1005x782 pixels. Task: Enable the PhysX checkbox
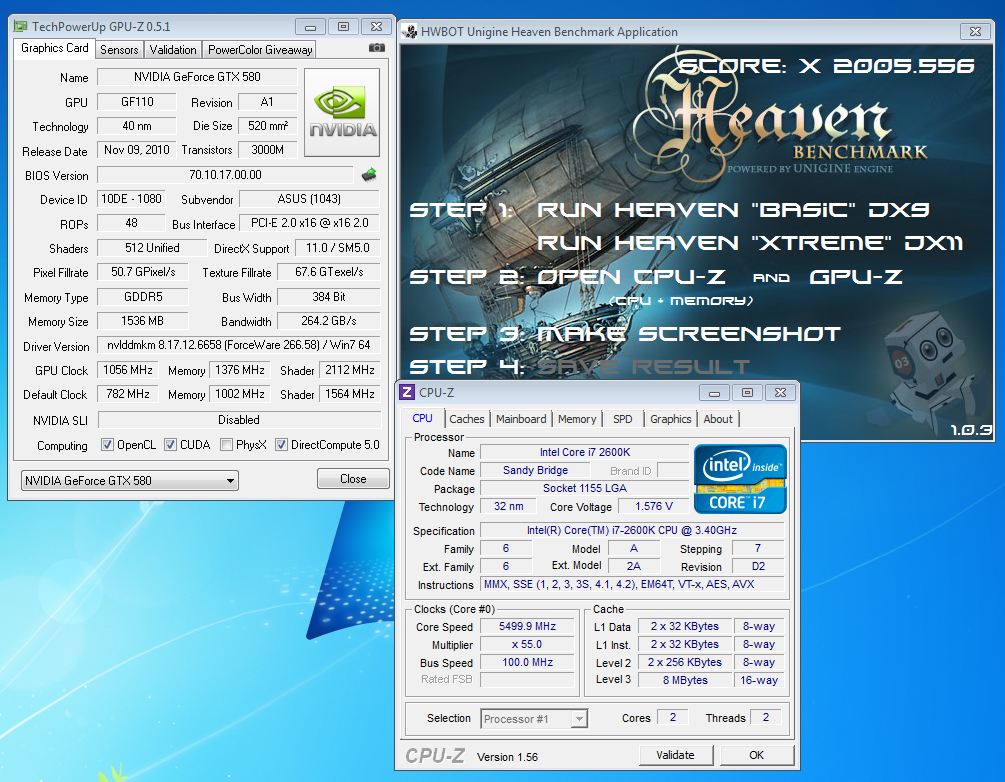click(227, 445)
